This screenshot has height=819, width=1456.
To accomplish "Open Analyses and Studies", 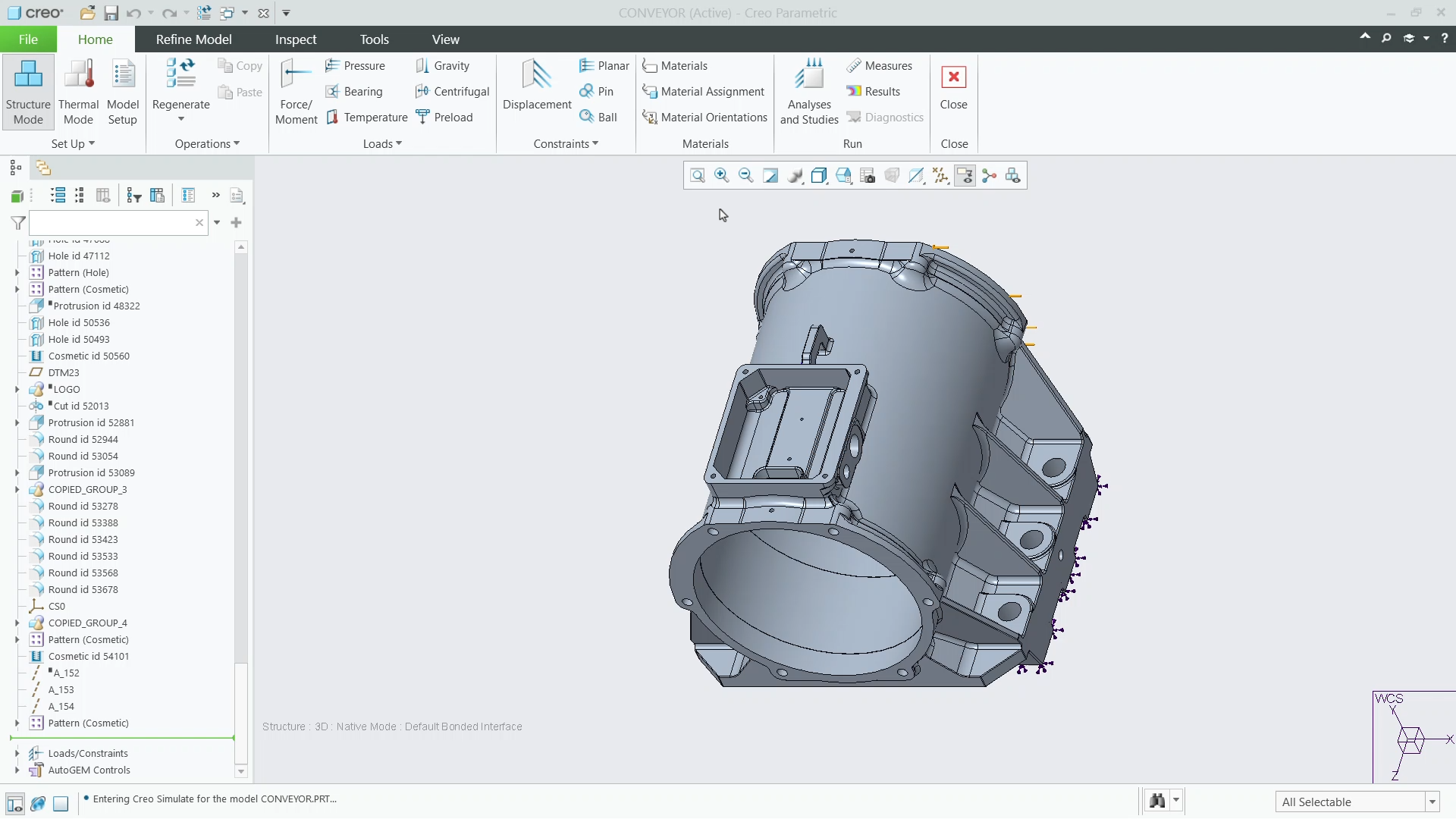I will pyautogui.click(x=809, y=92).
